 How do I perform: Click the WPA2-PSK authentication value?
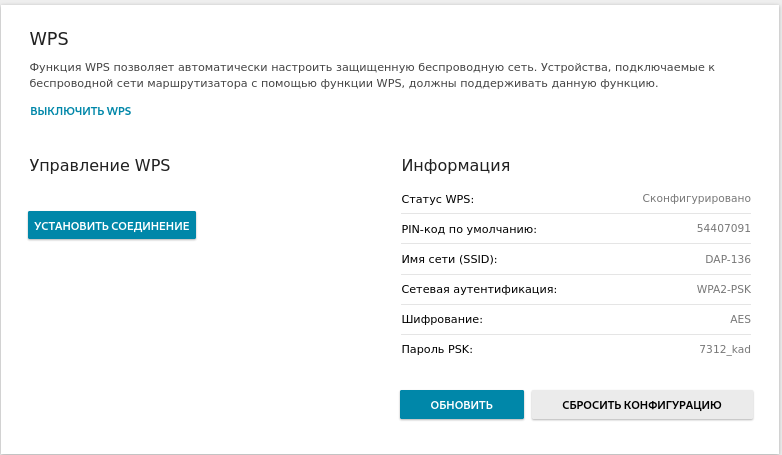[x=724, y=289]
